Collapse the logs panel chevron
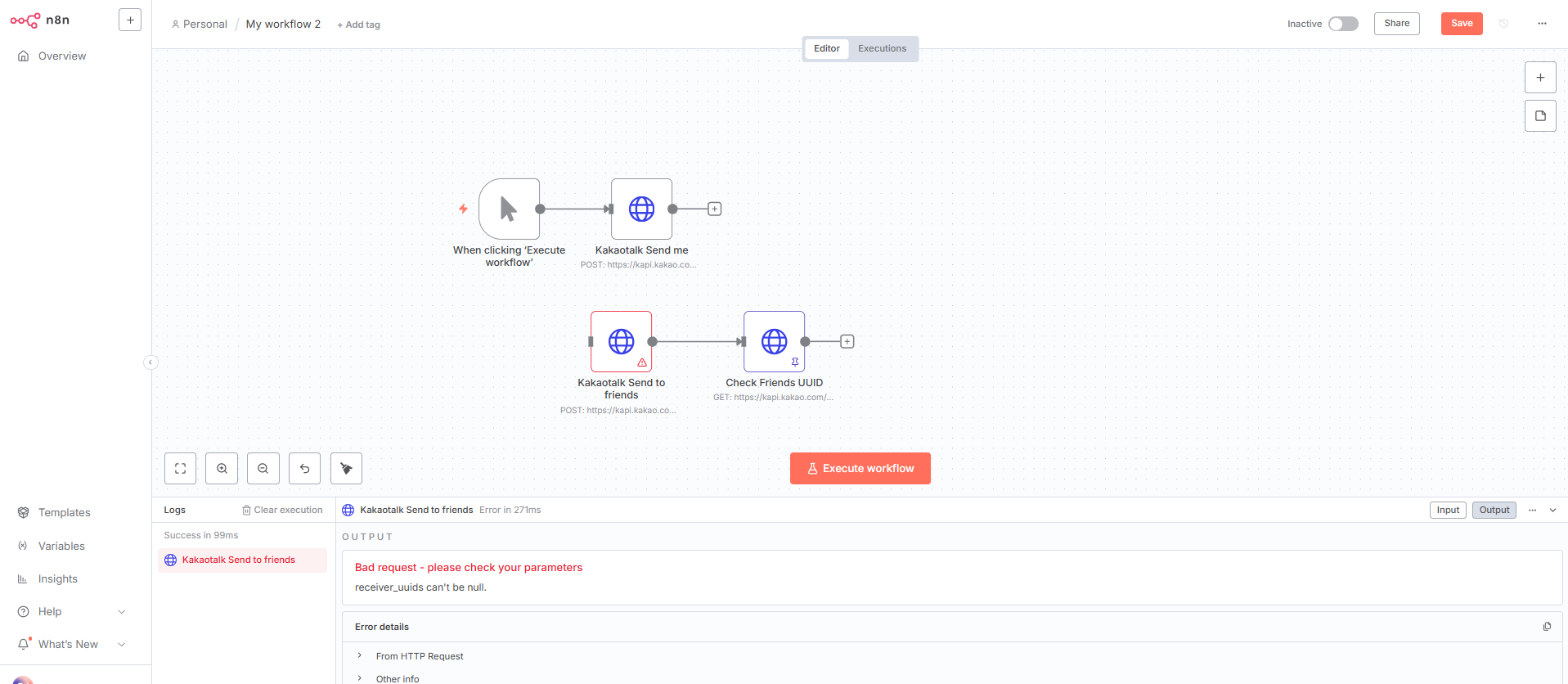 point(1552,510)
